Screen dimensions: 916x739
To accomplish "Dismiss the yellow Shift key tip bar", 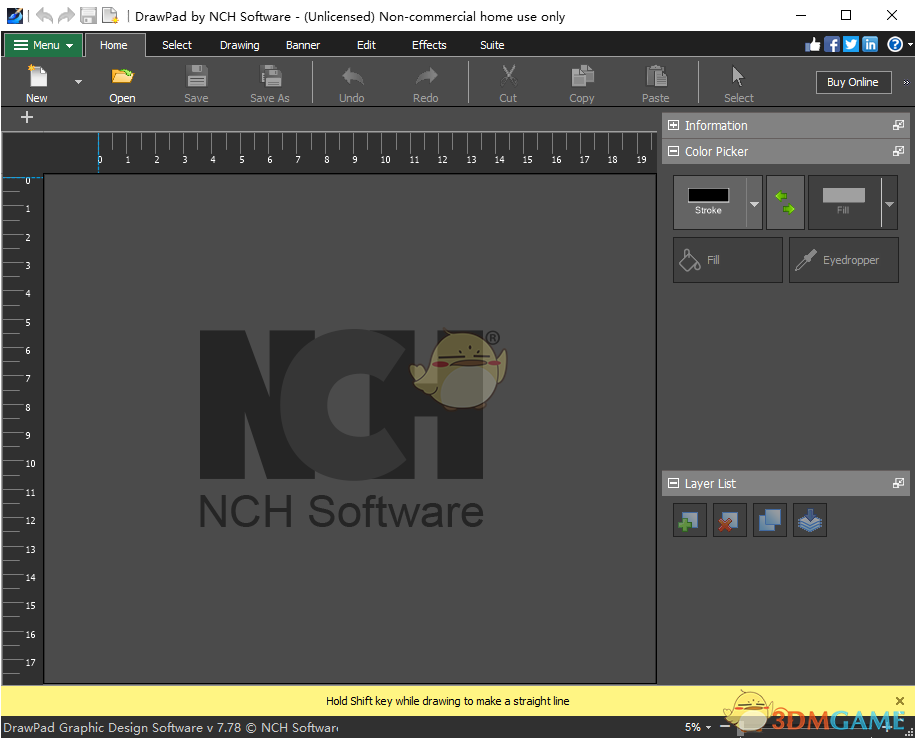I will click(900, 701).
